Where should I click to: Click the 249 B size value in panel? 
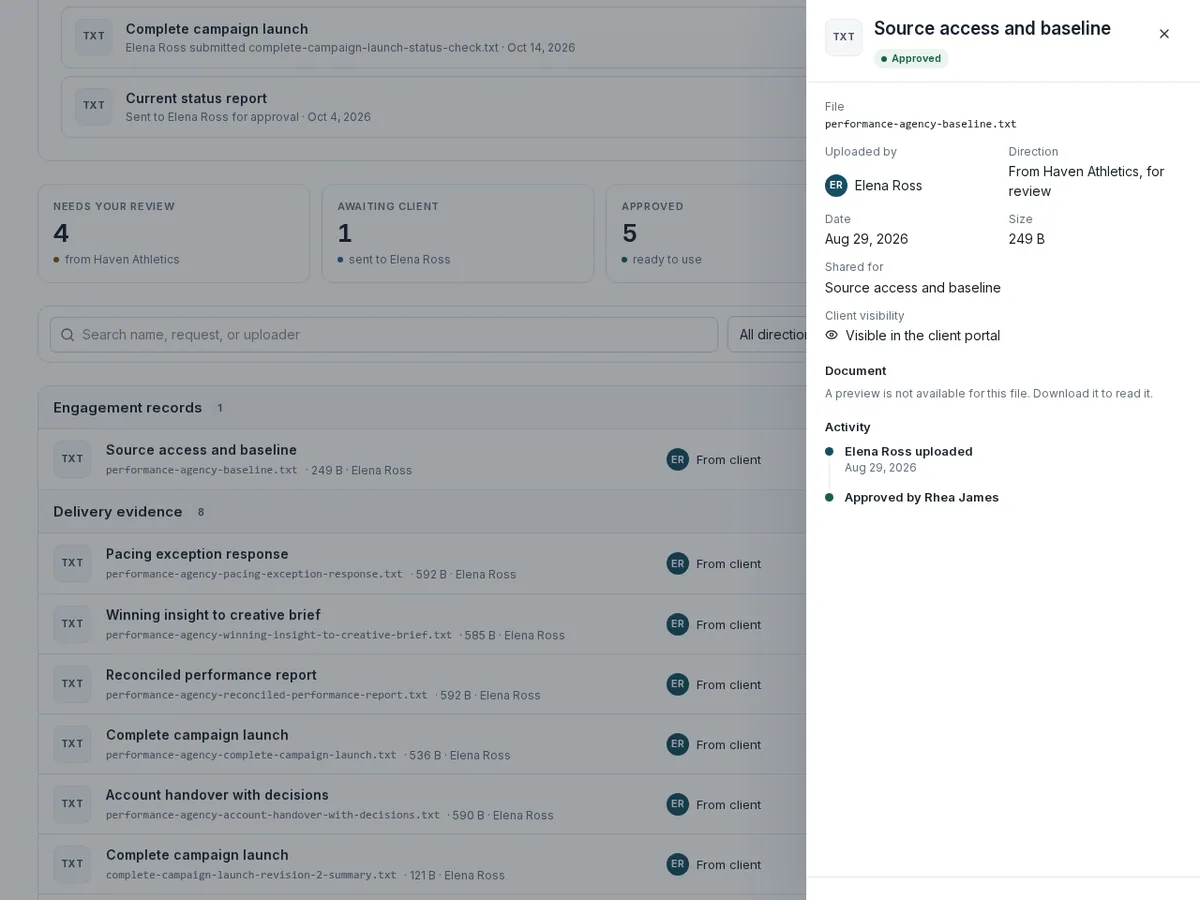coord(1027,239)
